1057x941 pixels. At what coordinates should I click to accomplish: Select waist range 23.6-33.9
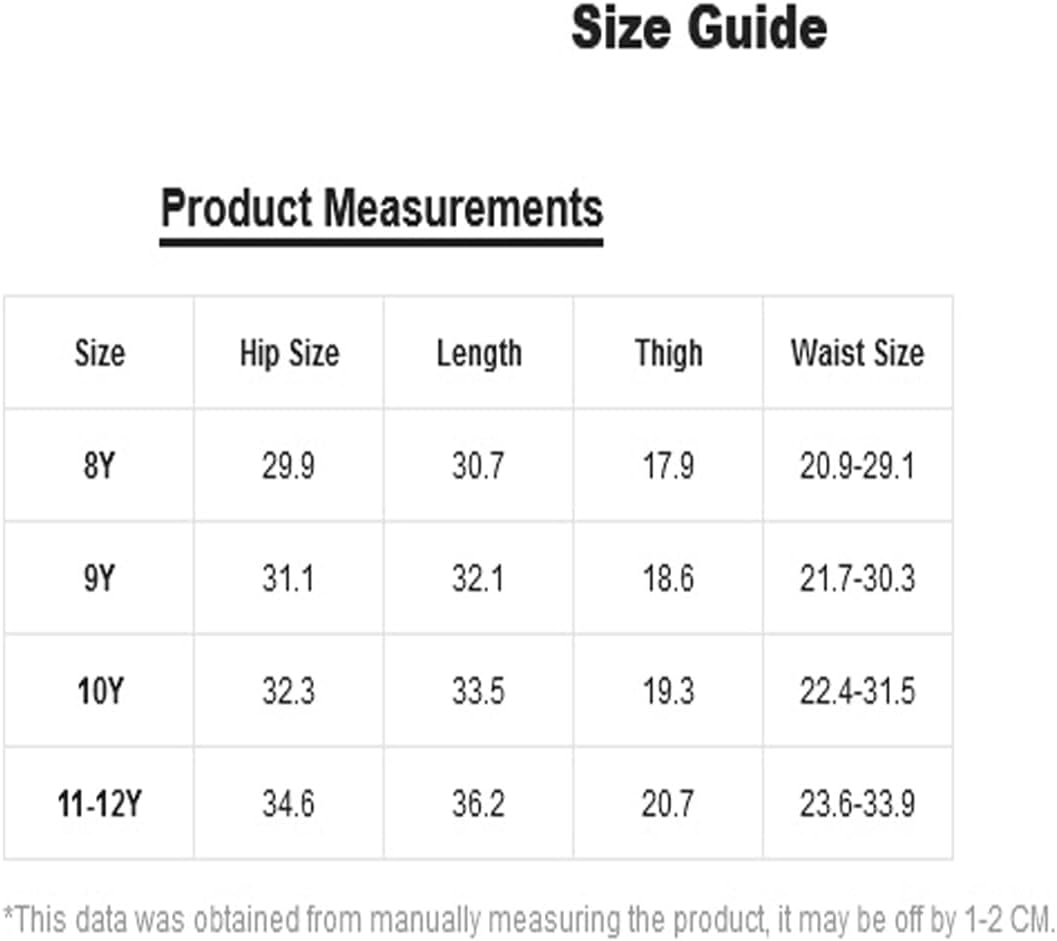(857, 803)
